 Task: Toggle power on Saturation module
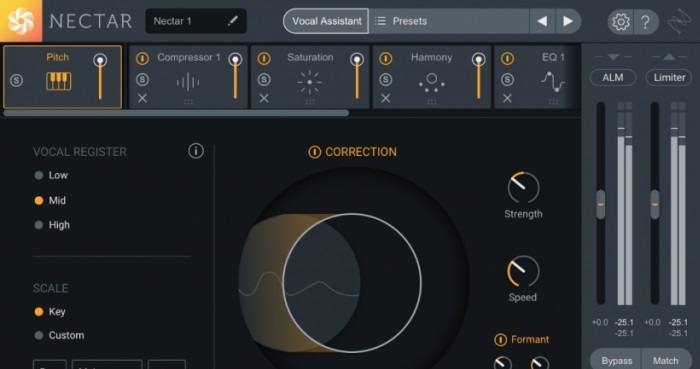pyautogui.click(x=264, y=58)
